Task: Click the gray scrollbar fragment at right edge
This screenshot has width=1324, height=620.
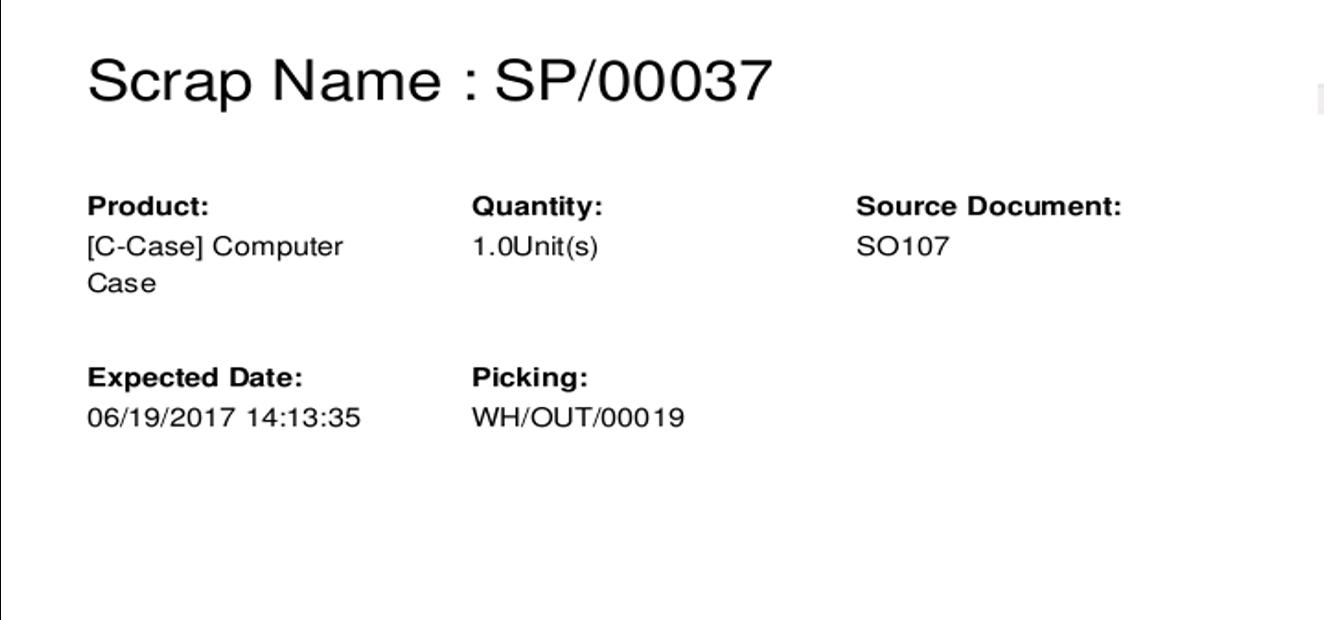Action: pyautogui.click(x=1320, y=100)
